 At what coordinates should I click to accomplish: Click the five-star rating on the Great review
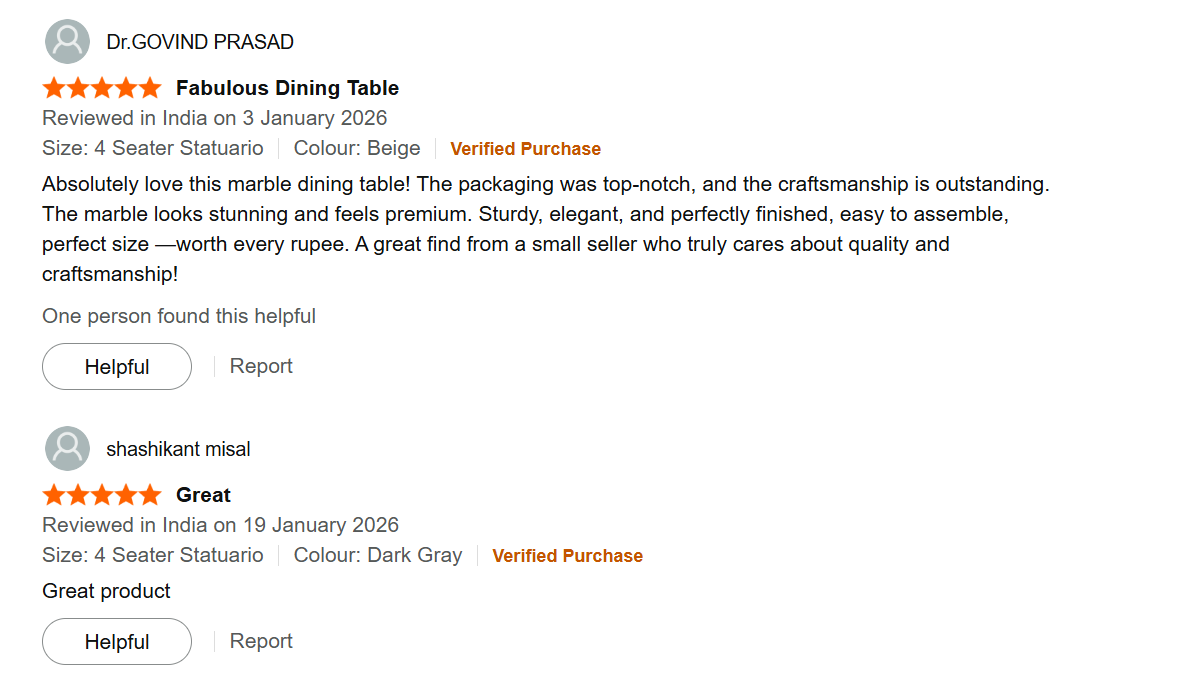pyautogui.click(x=101, y=495)
